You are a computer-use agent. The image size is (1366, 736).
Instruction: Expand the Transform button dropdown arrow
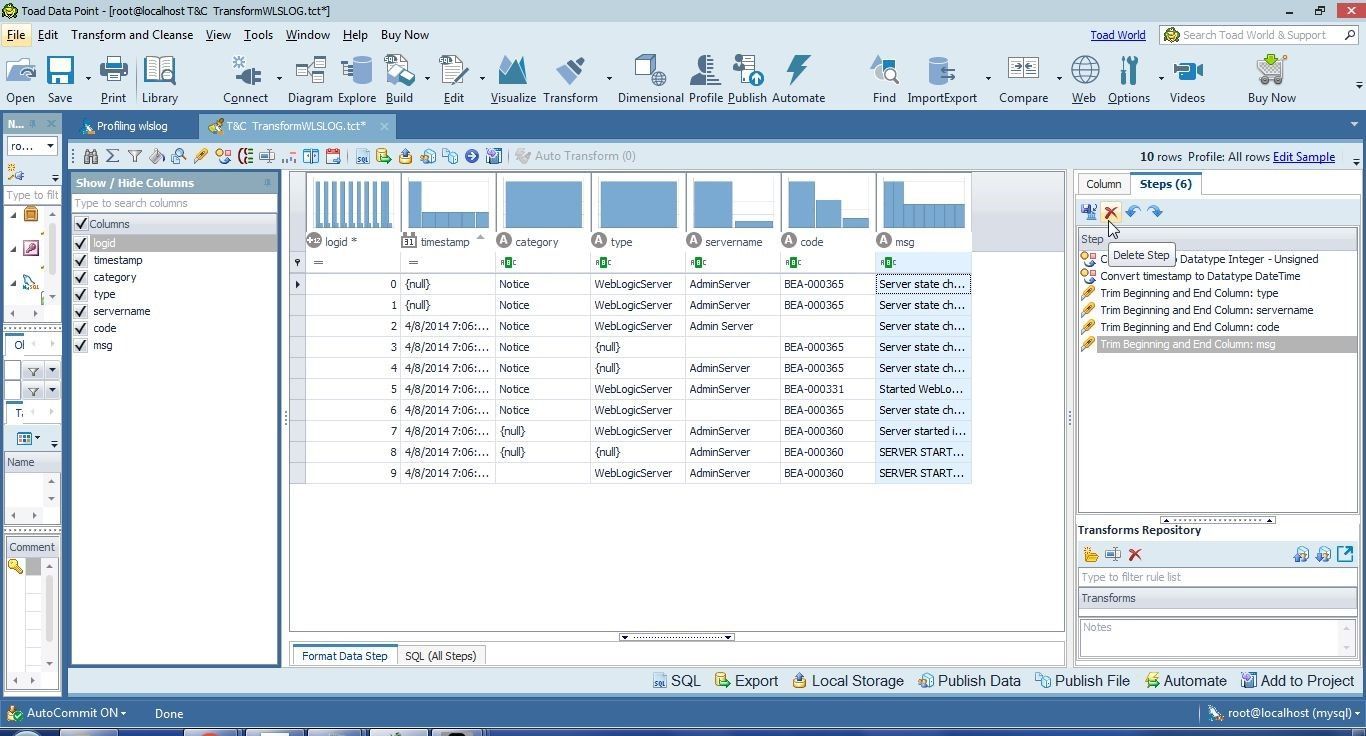(x=609, y=78)
